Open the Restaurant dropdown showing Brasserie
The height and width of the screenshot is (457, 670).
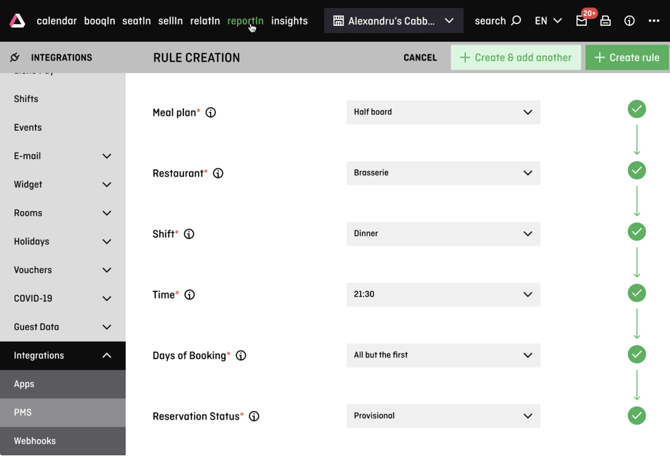pyautogui.click(x=443, y=173)
